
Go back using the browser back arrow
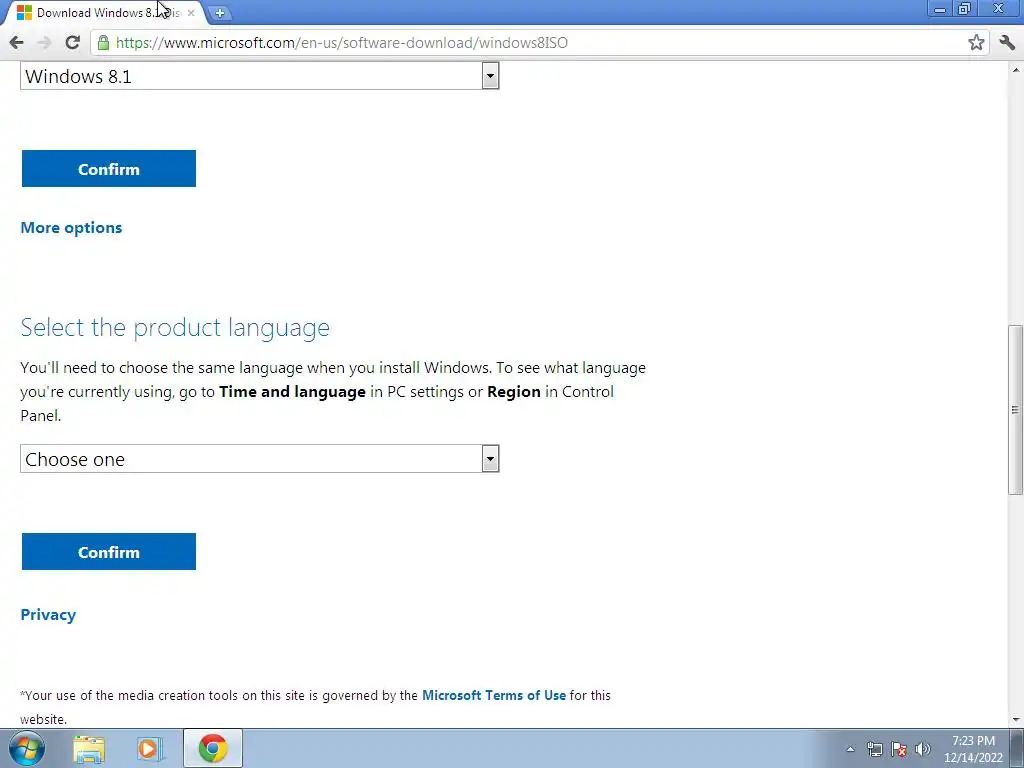[16, 43]
